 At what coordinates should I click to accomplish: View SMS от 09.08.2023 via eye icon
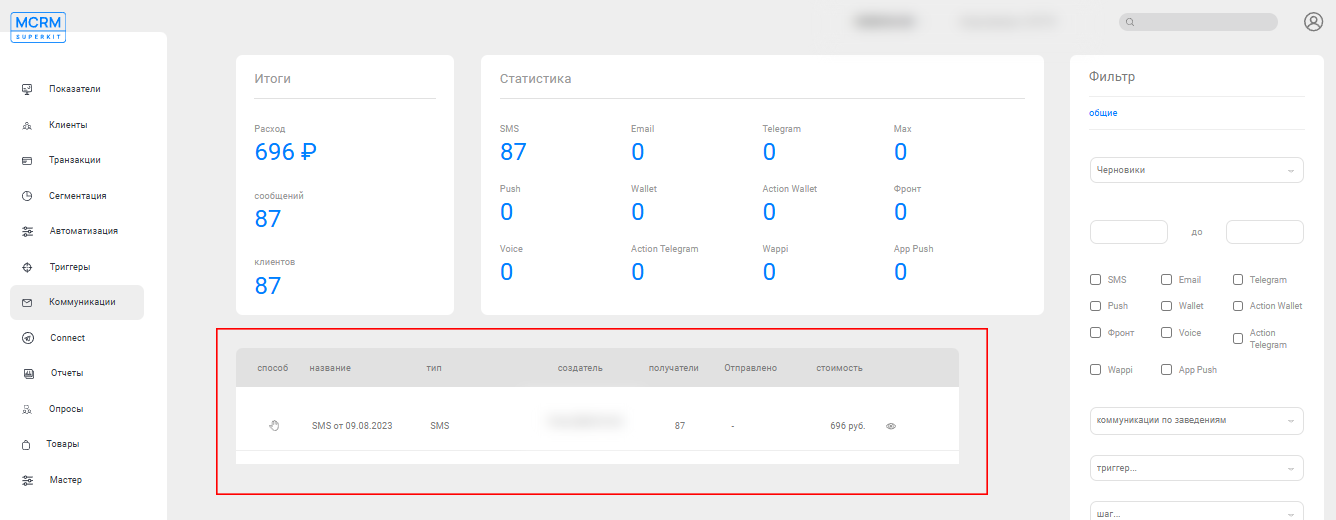(890, 426)
